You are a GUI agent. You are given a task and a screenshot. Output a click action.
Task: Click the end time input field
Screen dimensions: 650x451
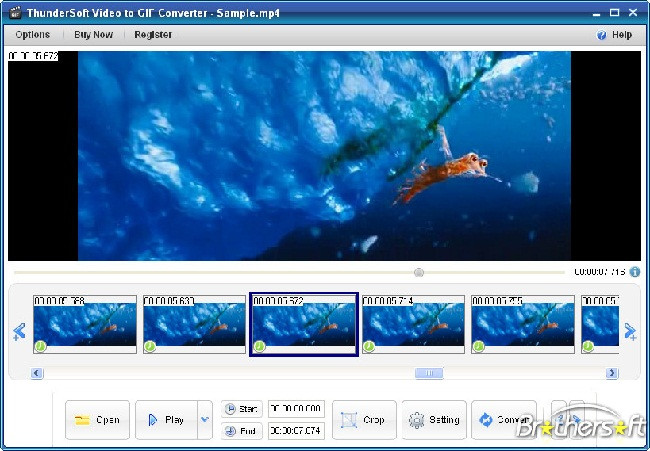point(296,431)
